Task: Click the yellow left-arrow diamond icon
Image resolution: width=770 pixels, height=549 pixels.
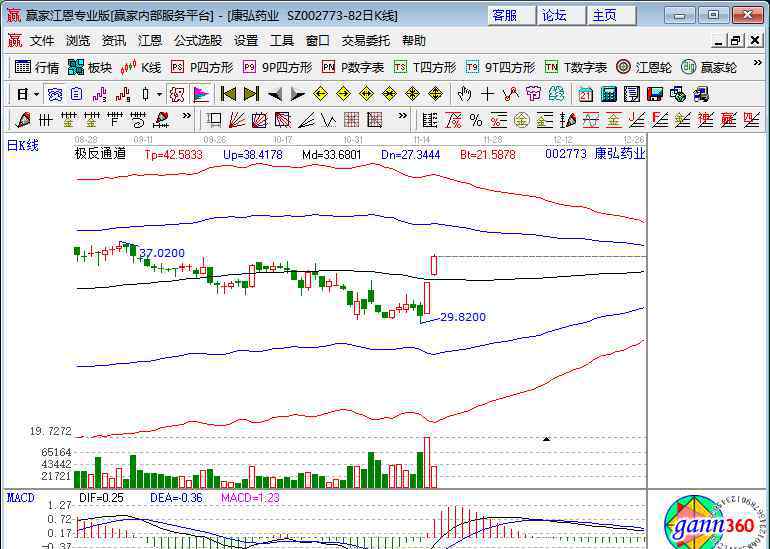Action: click(x=320, y=94)
